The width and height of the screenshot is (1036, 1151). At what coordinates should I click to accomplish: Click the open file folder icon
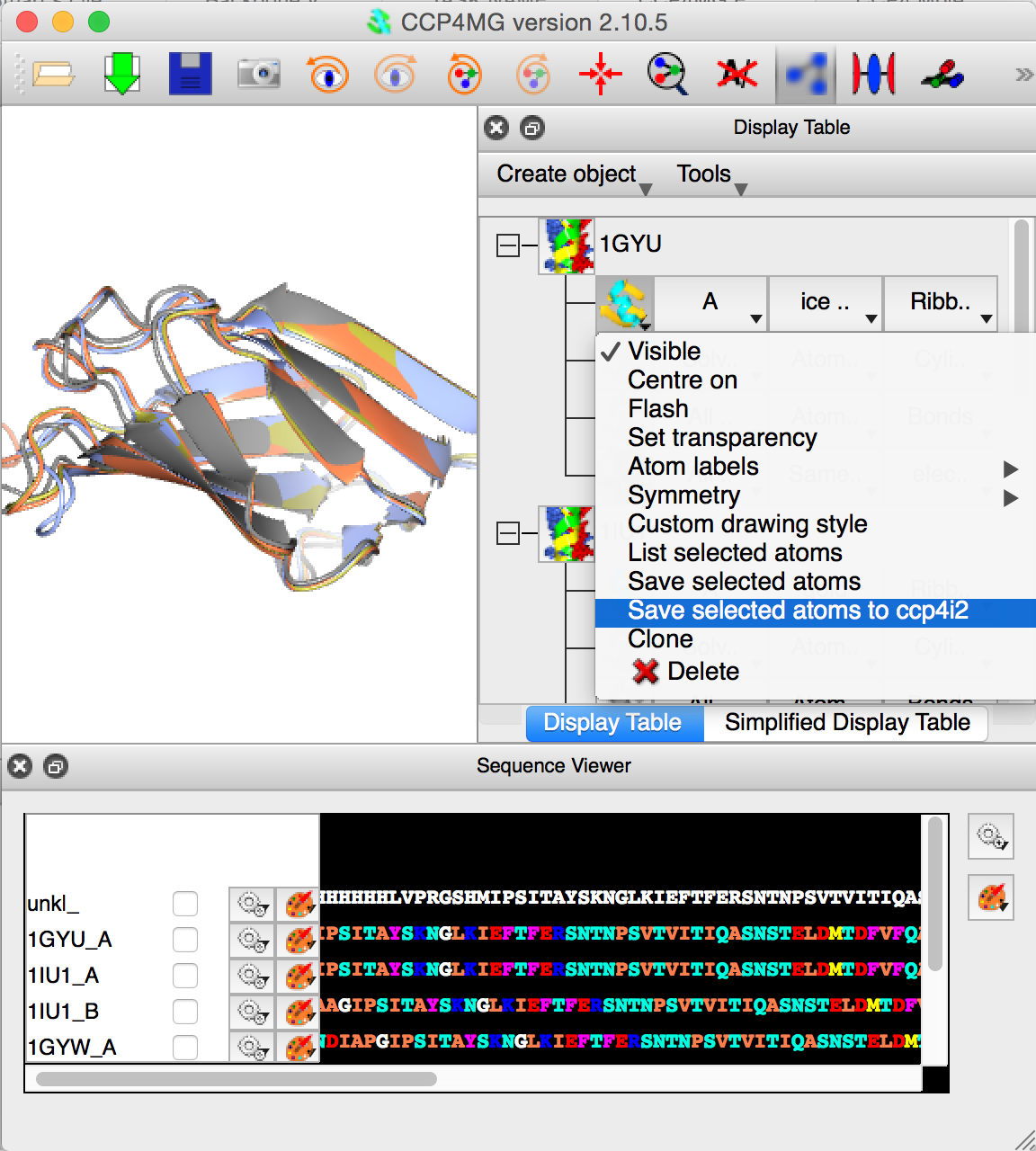(53, 74)
